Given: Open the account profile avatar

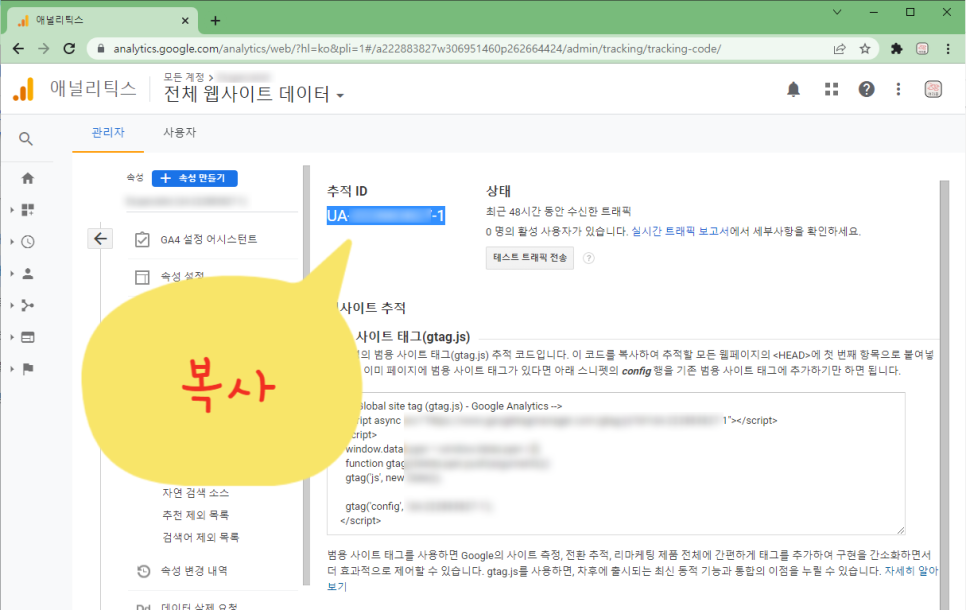Looking at the screenshot, I should click(x=933, y=89).
